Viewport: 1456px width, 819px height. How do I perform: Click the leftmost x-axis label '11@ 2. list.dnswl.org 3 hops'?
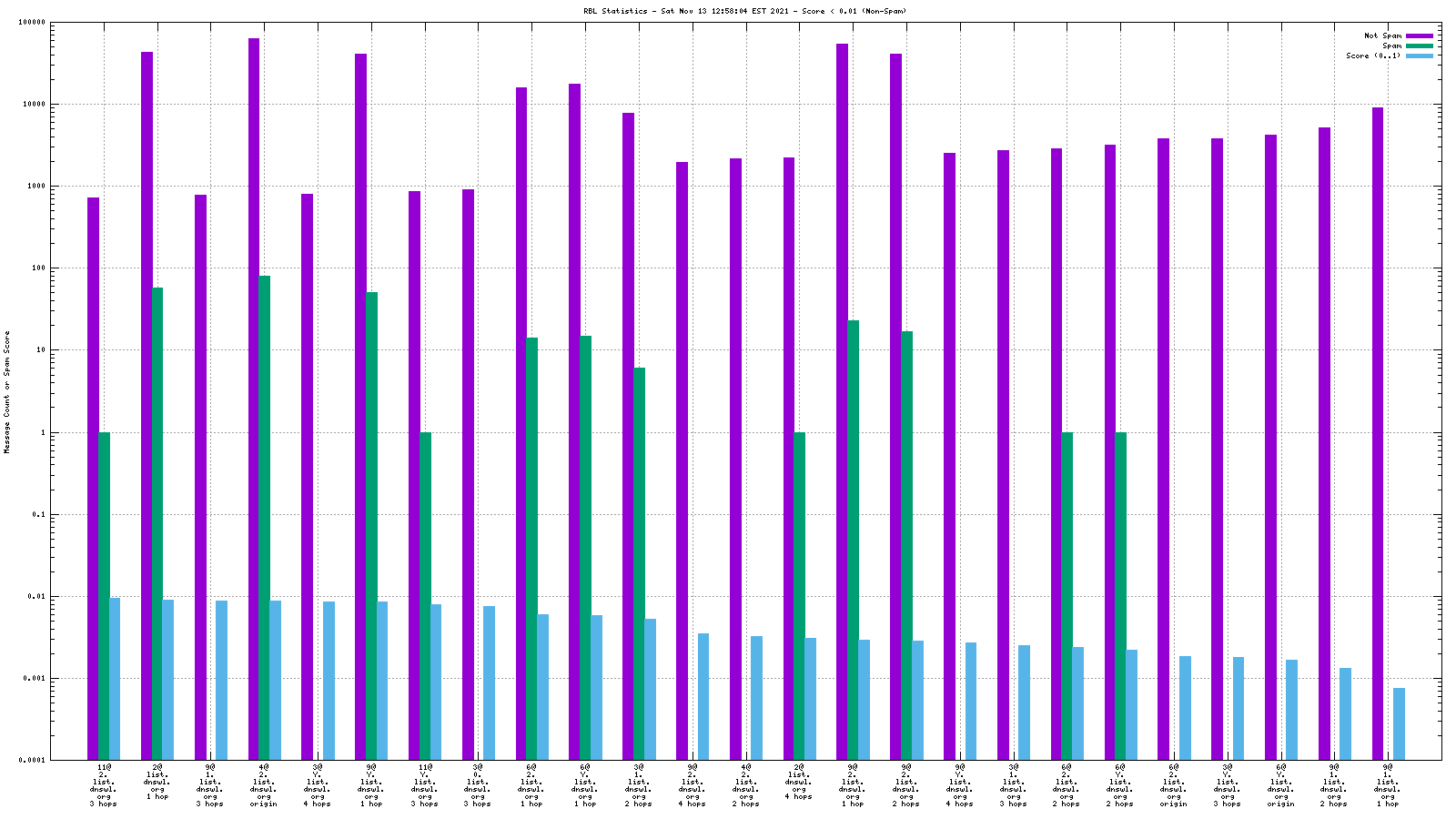pos(103,785)
